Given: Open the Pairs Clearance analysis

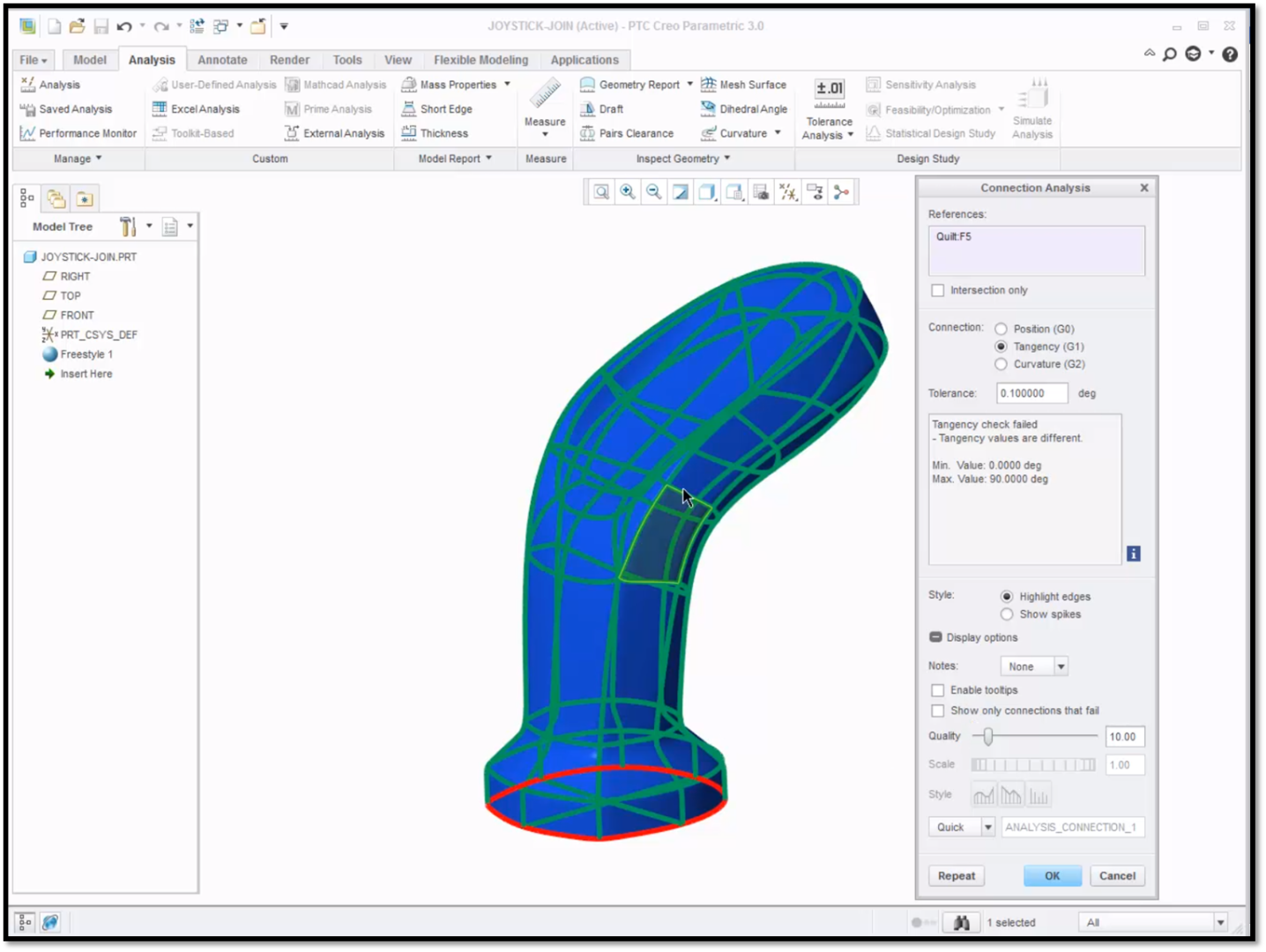Looking at the screenshot, I should [x=627, y=133].
